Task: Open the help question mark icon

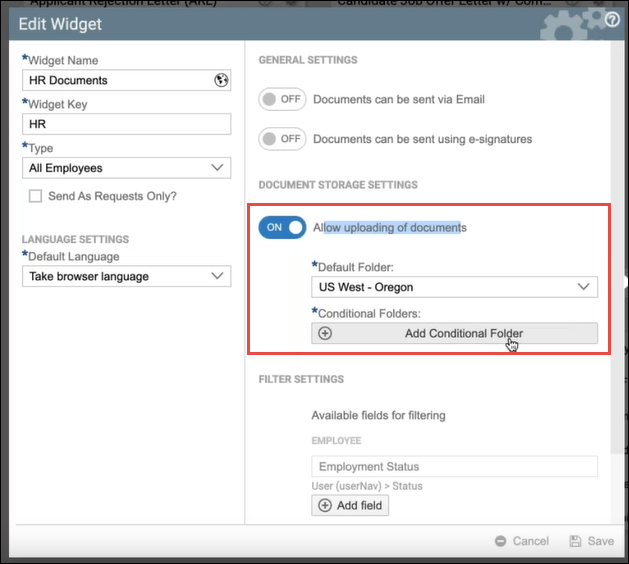Action: 612,20
